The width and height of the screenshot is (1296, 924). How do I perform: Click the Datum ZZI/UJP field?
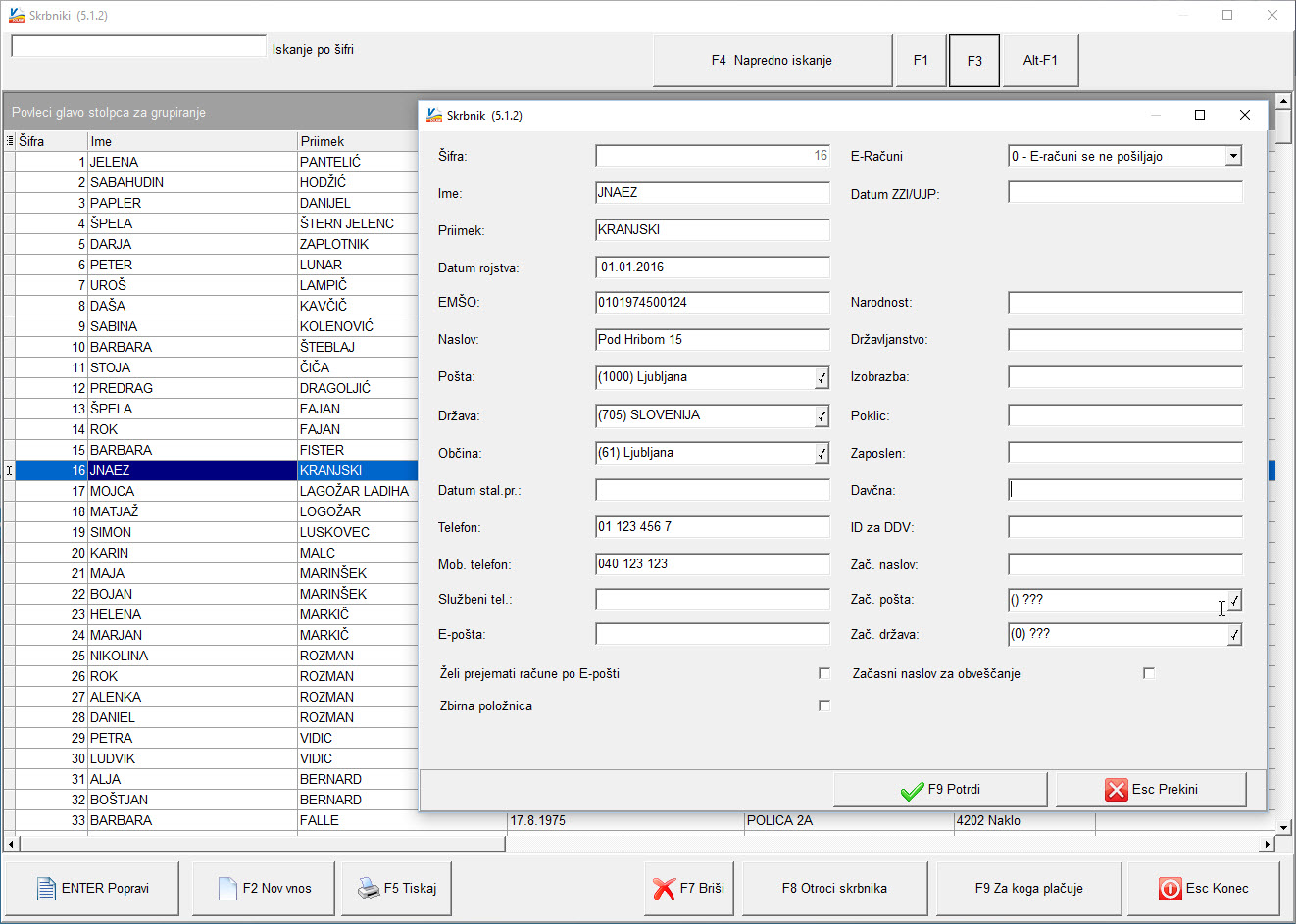[1125, 193]
